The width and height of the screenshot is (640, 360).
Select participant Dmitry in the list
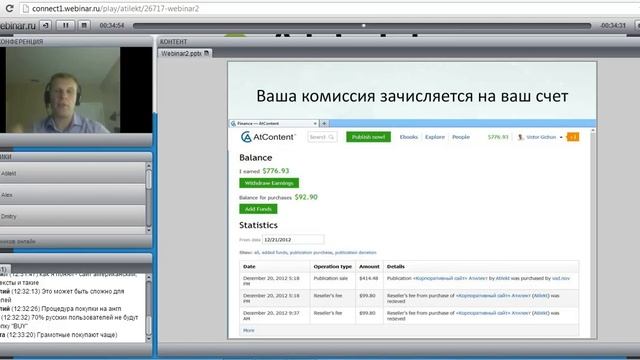(73, 216)
